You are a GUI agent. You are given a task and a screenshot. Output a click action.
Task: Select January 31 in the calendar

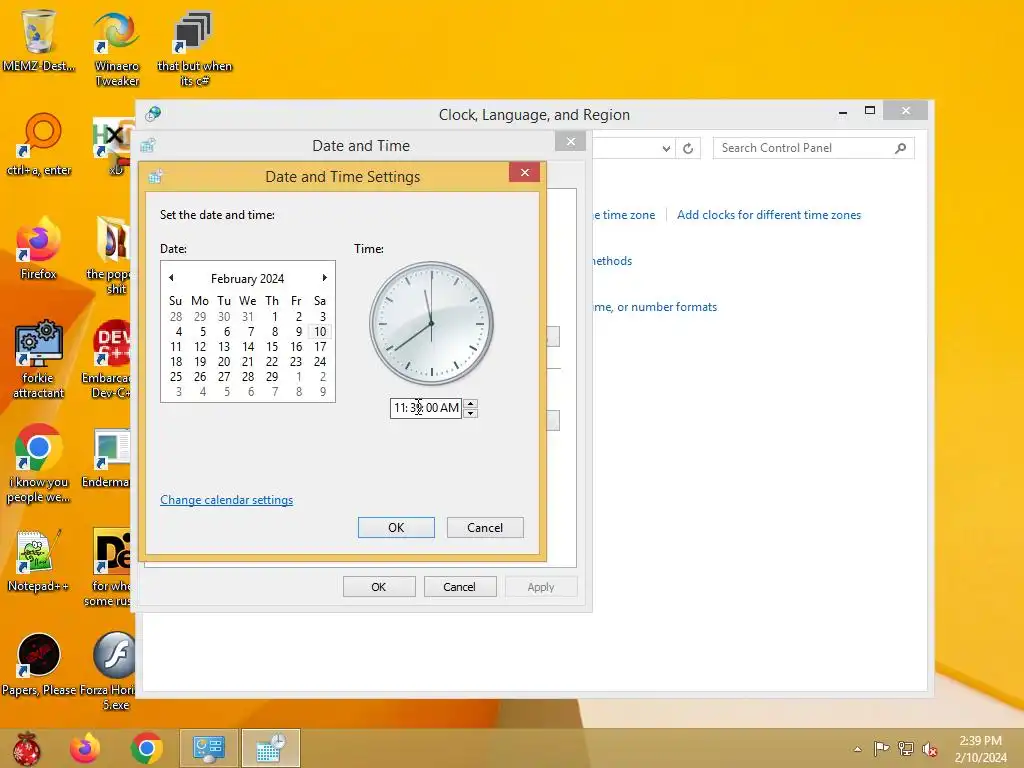point(248,317)
